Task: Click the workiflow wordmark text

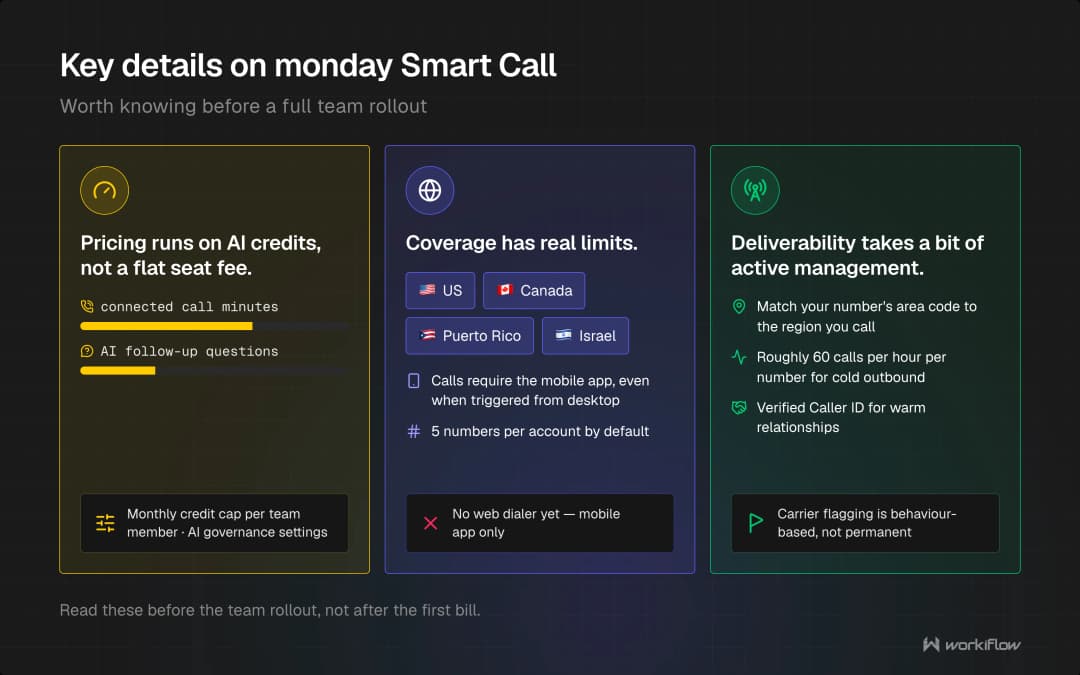Action: click(982, 645)
